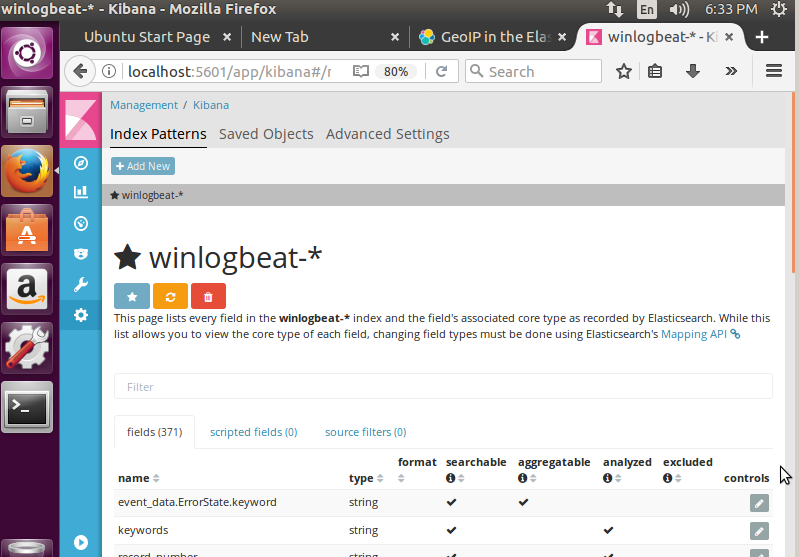Open Firefox hamburger menu
799x557 pixels.
774,71
